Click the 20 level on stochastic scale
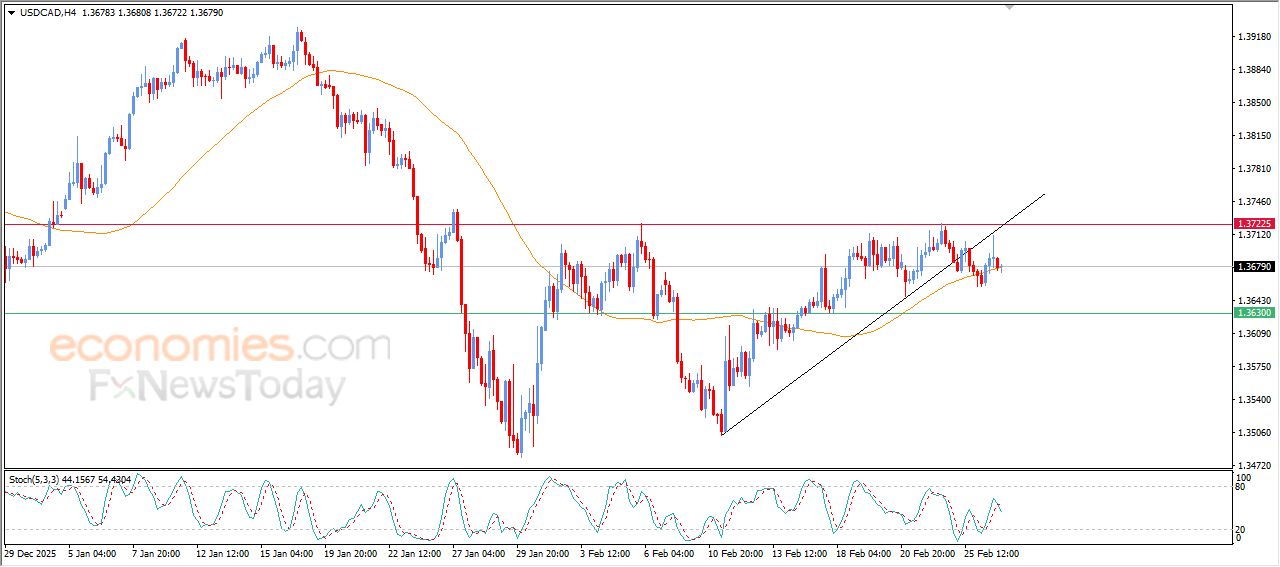 [1240, 530]
